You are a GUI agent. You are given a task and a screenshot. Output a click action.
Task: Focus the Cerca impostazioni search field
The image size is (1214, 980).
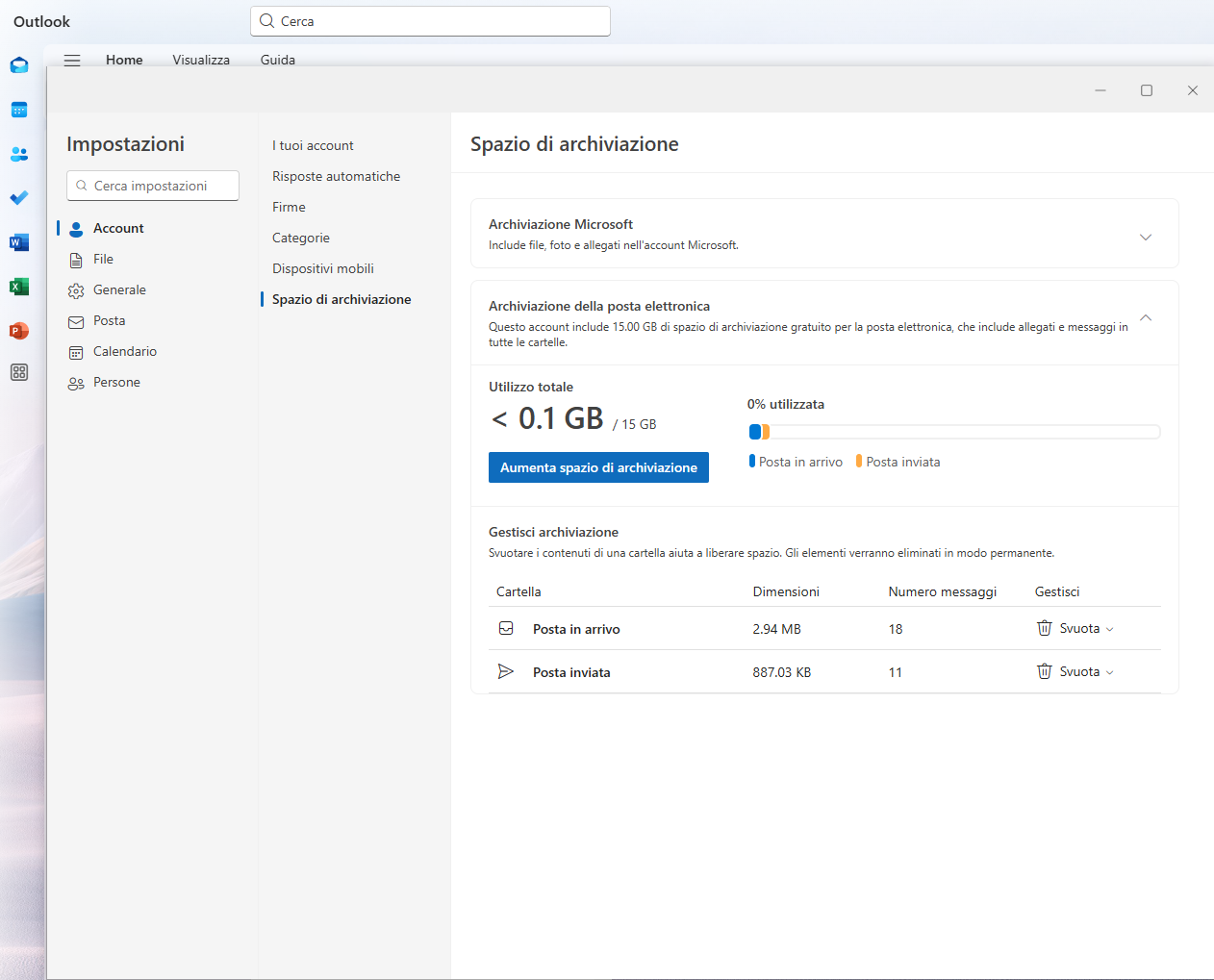coord(153,186)
